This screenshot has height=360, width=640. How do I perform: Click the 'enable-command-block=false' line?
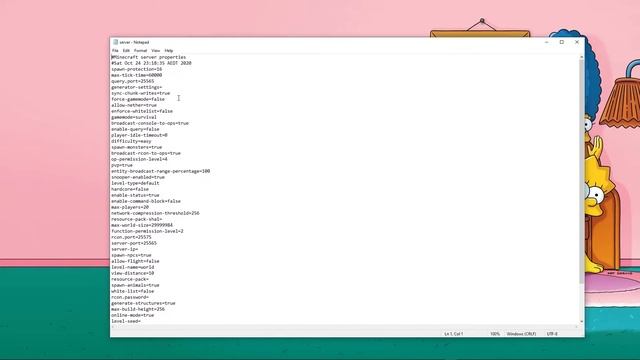coord(146,201)
